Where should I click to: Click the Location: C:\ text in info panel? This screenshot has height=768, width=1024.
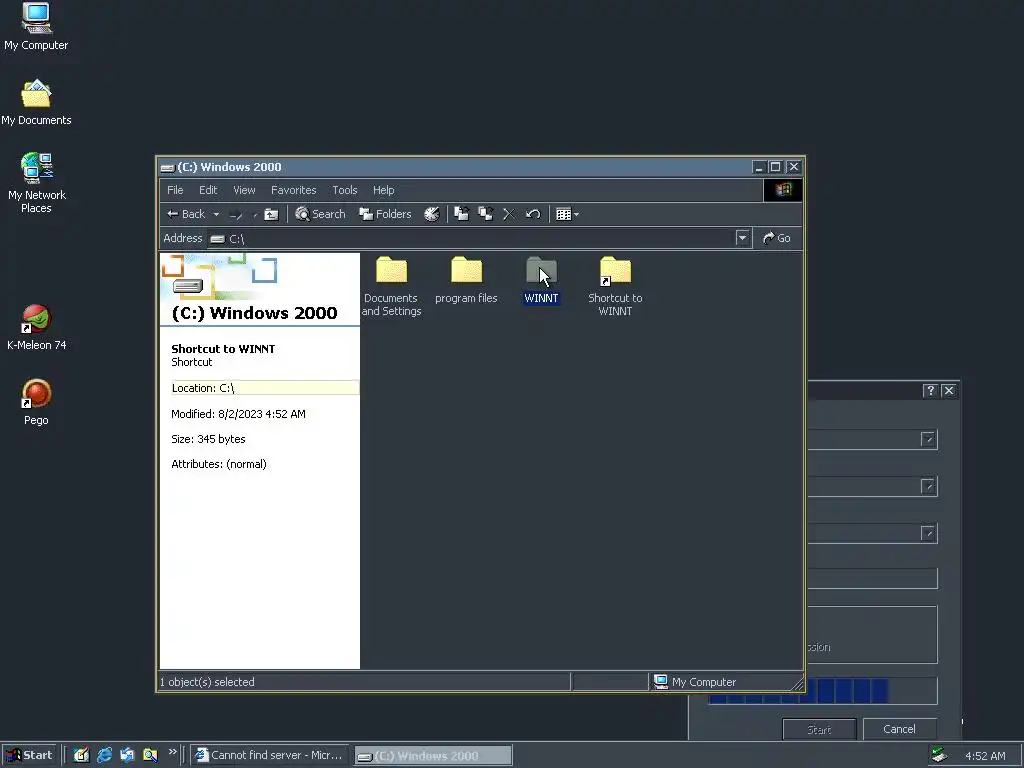pyautogui.click(x=202, y=388)
